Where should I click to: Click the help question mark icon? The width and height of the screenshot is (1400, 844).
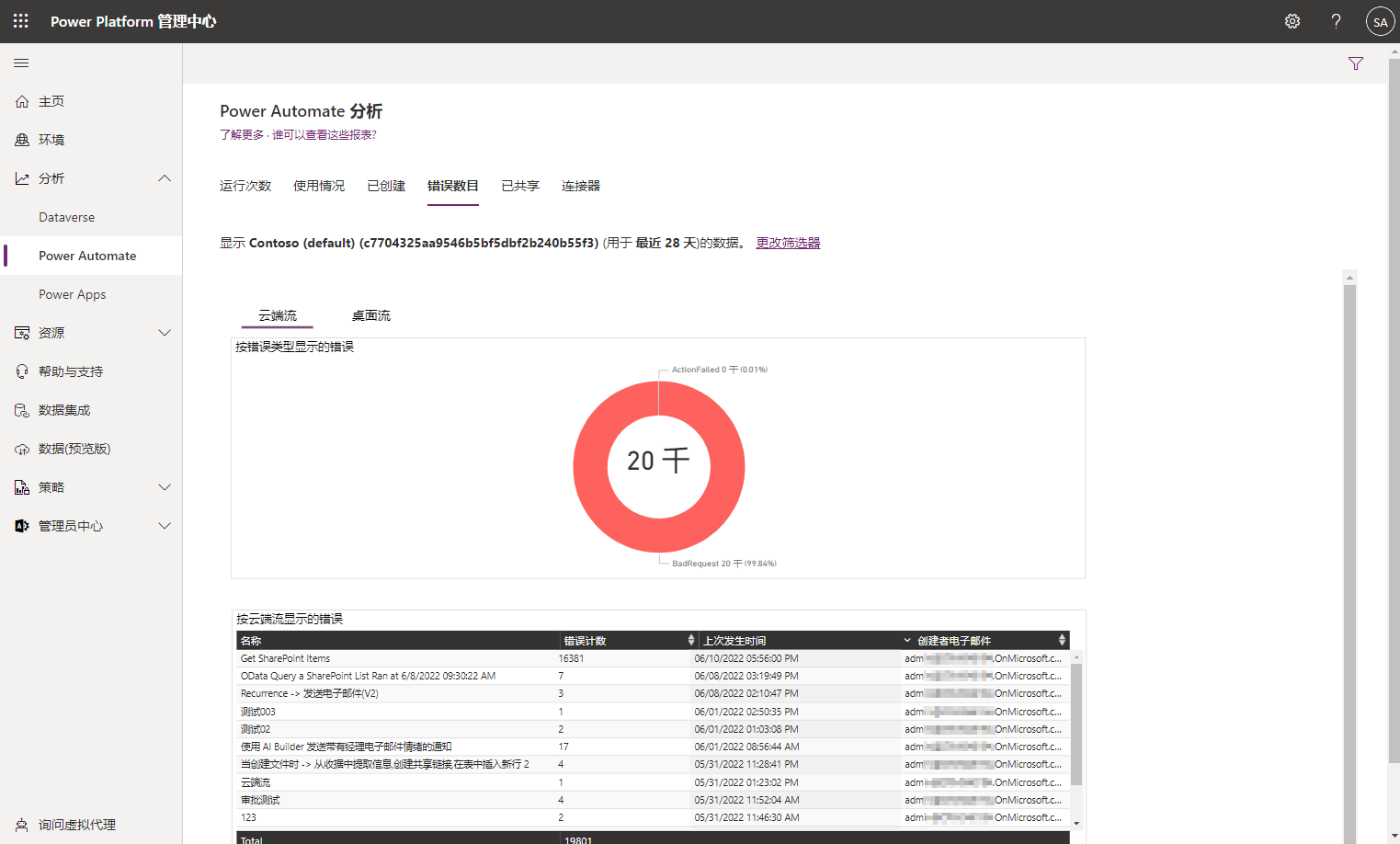[1336, 21]
